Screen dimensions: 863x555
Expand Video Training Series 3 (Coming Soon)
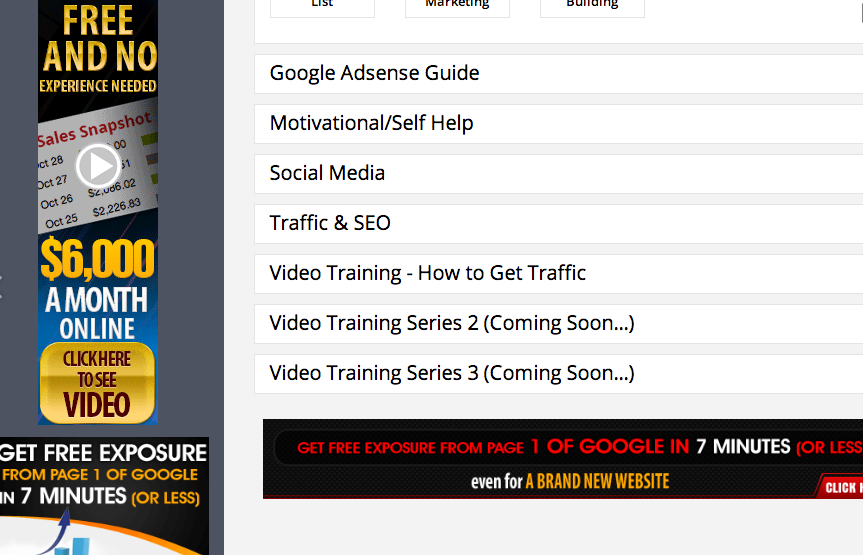(558, 374)
